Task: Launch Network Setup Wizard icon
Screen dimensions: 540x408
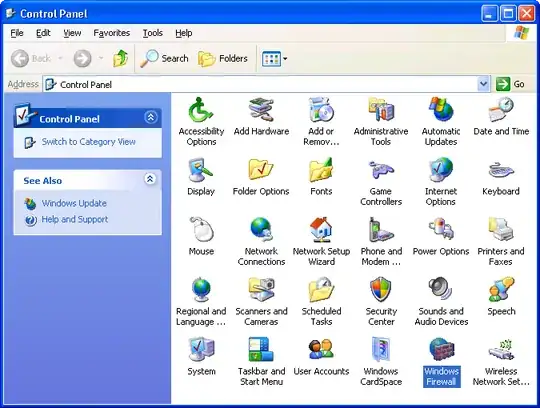Action: pos(321,230)
